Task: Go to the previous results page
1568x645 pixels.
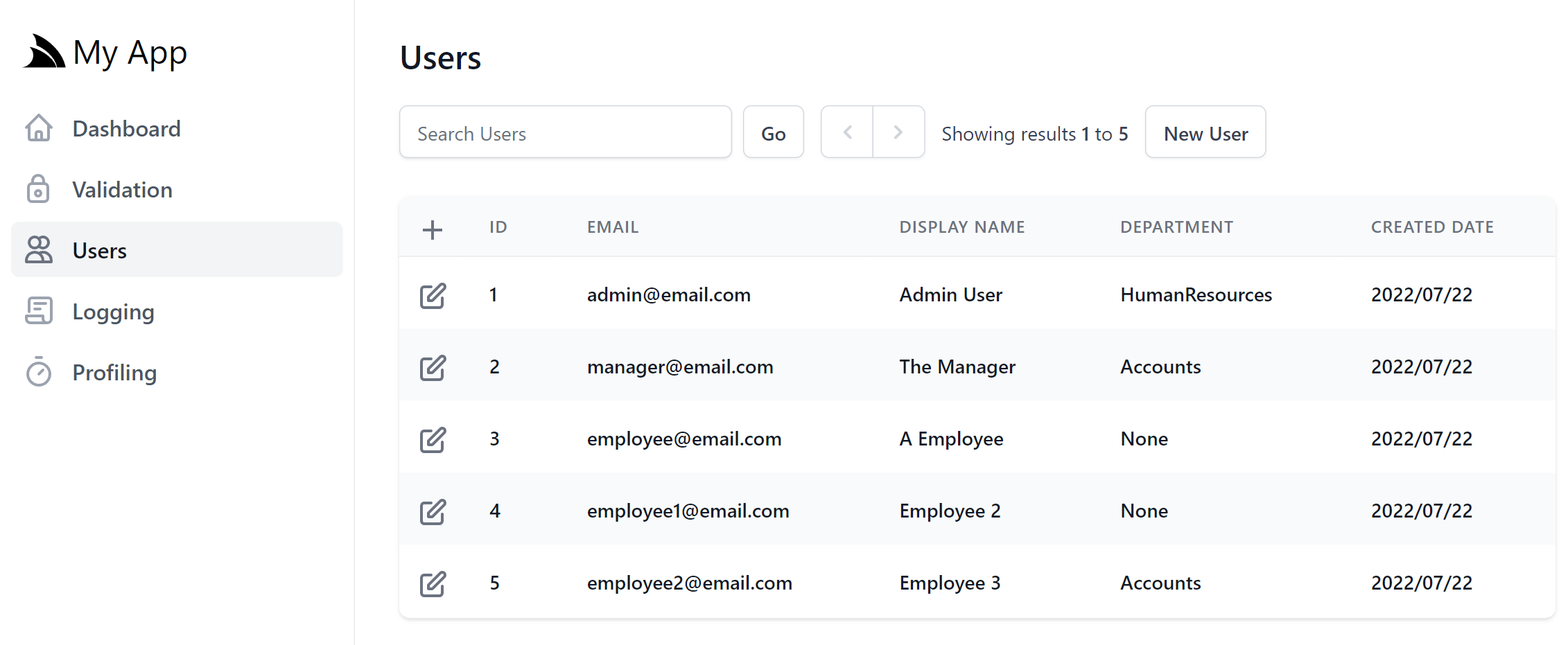Action: click(x=847, y=132)
